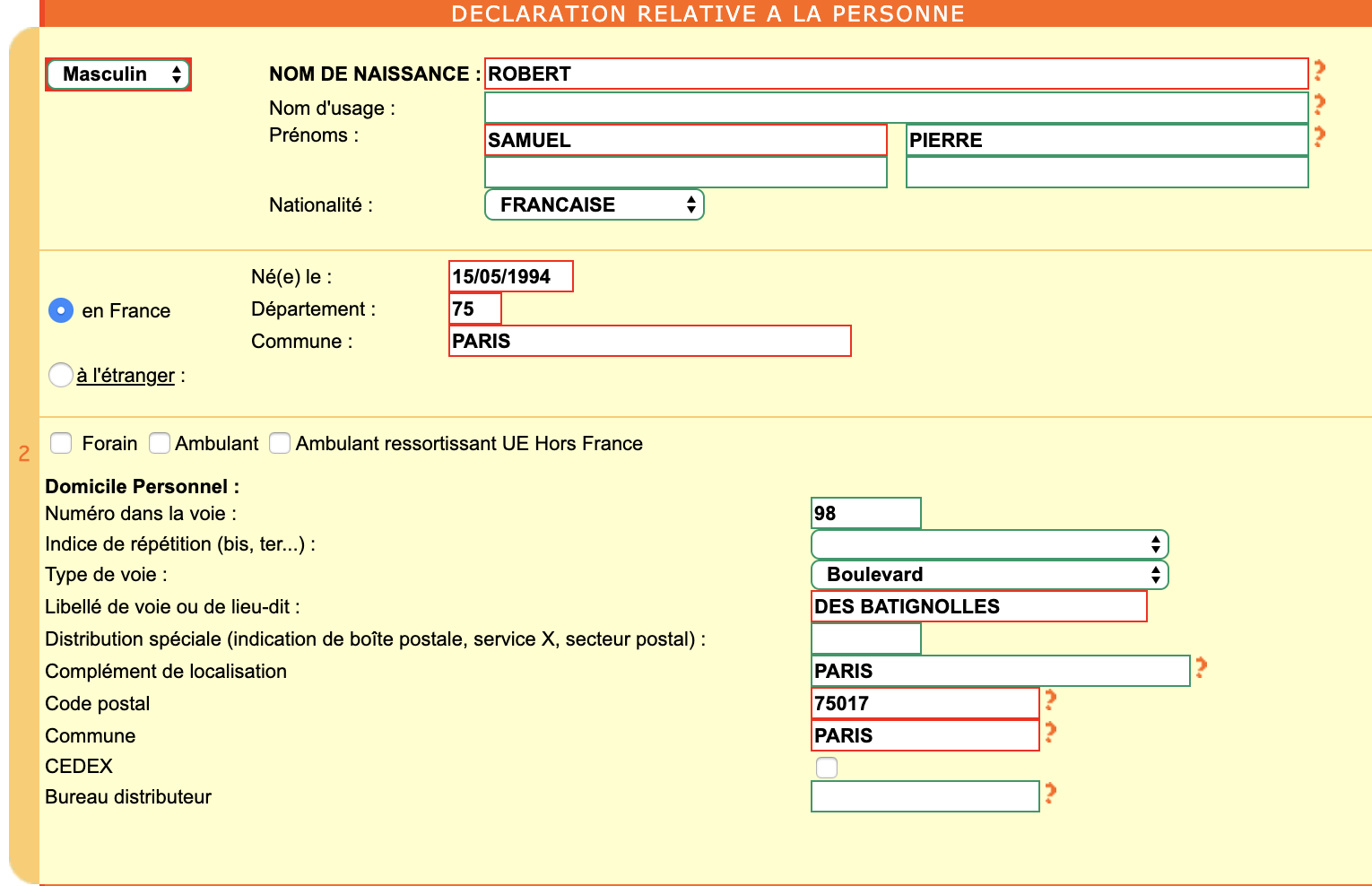The height and width of the screenshot is (886, 1372).
Task: Click the 'Domicile Personnel :' heading
Action: (x=143, y=487)
